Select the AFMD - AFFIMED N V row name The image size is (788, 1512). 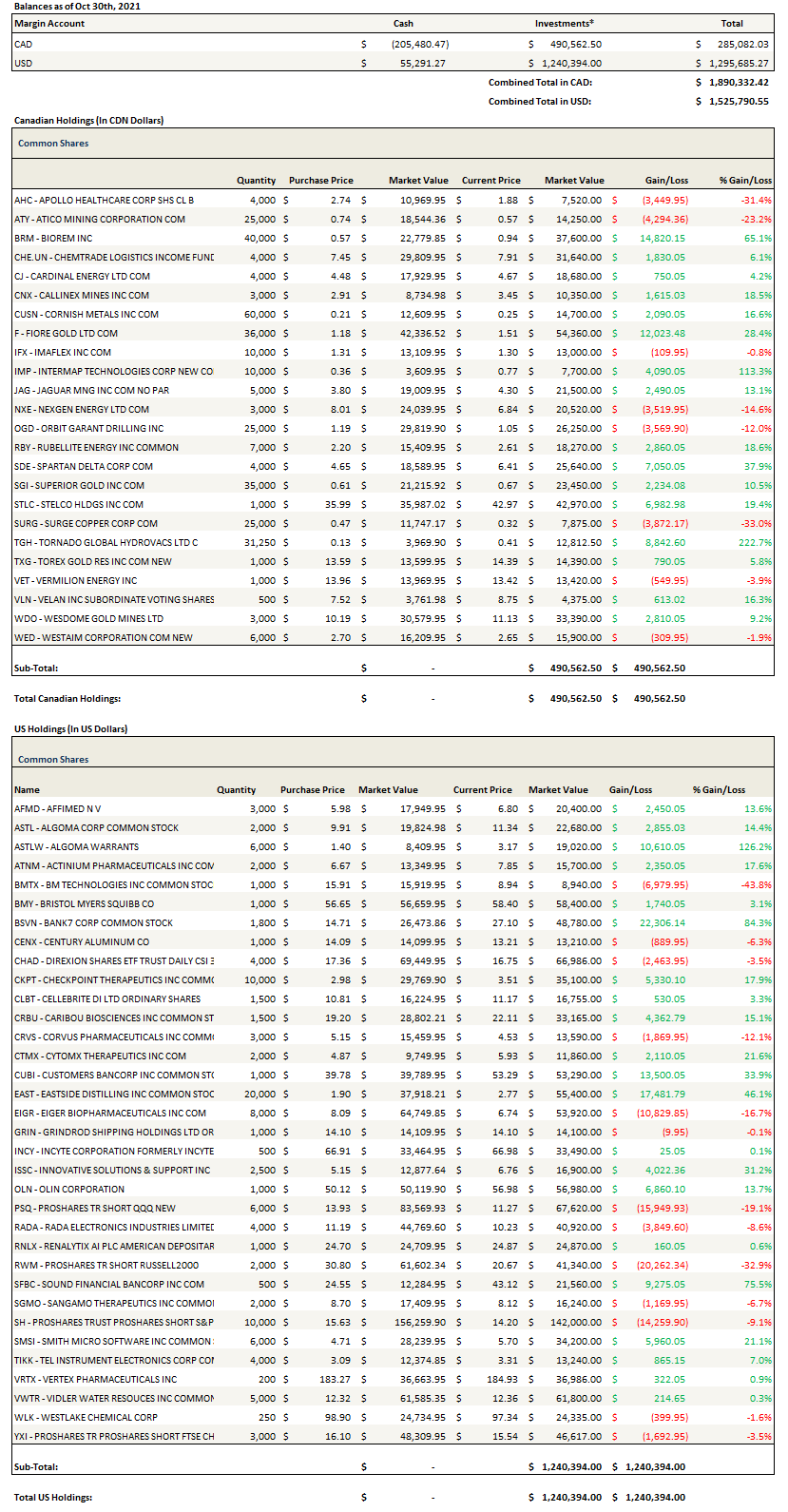57,809
